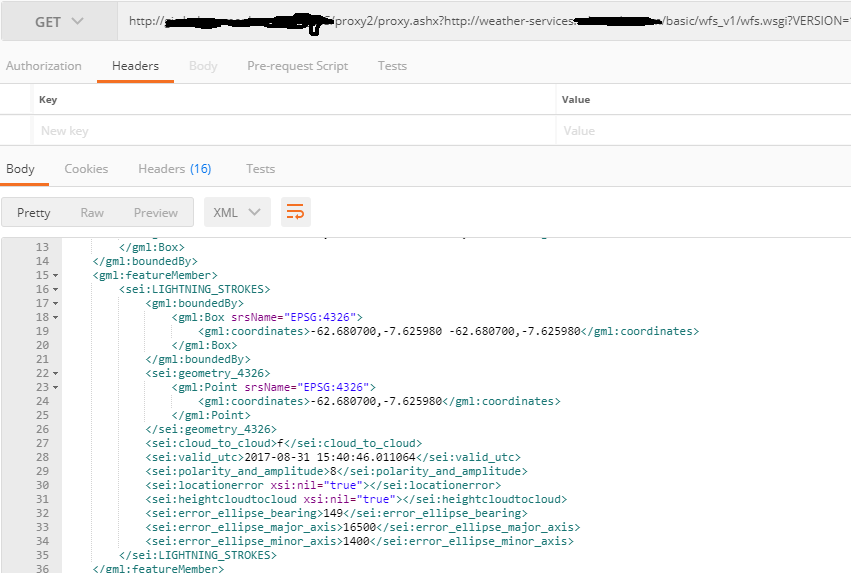Select the response Body tab

pyautogui.click(x=20, y=169)
